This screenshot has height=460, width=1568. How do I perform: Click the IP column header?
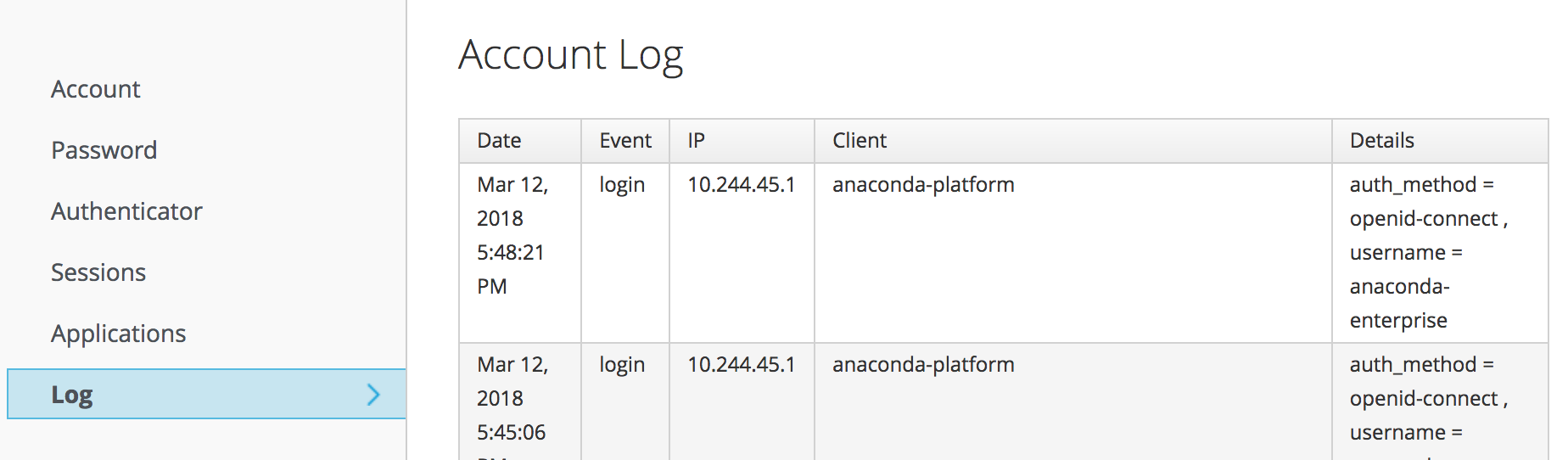click(x=696, y=141)
